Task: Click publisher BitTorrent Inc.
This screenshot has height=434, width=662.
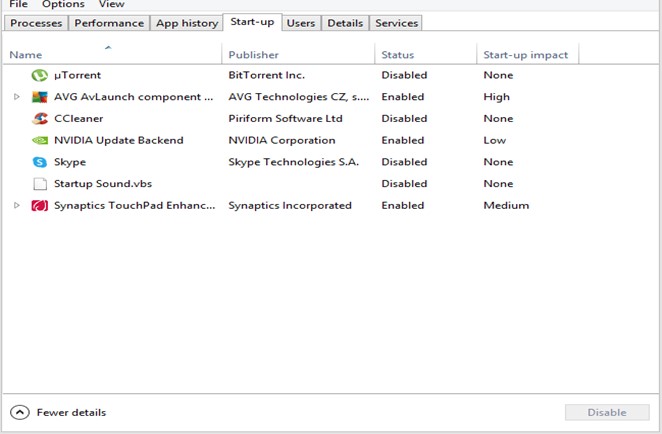Action: click(266, 75)
